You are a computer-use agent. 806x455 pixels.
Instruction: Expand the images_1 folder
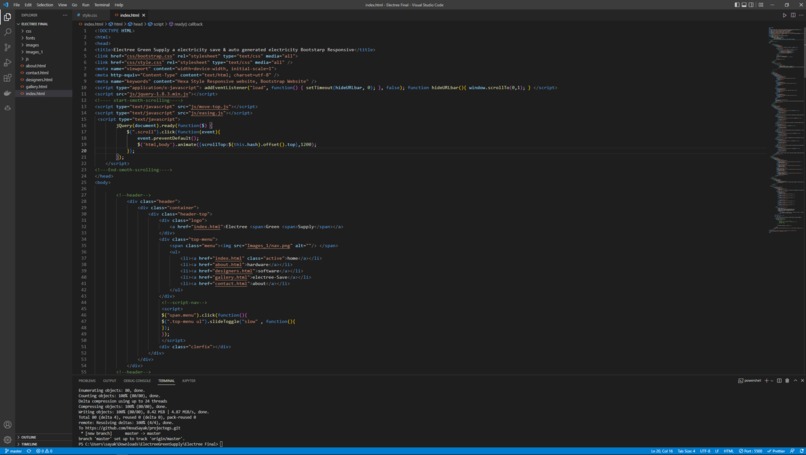tap(34, 52)
